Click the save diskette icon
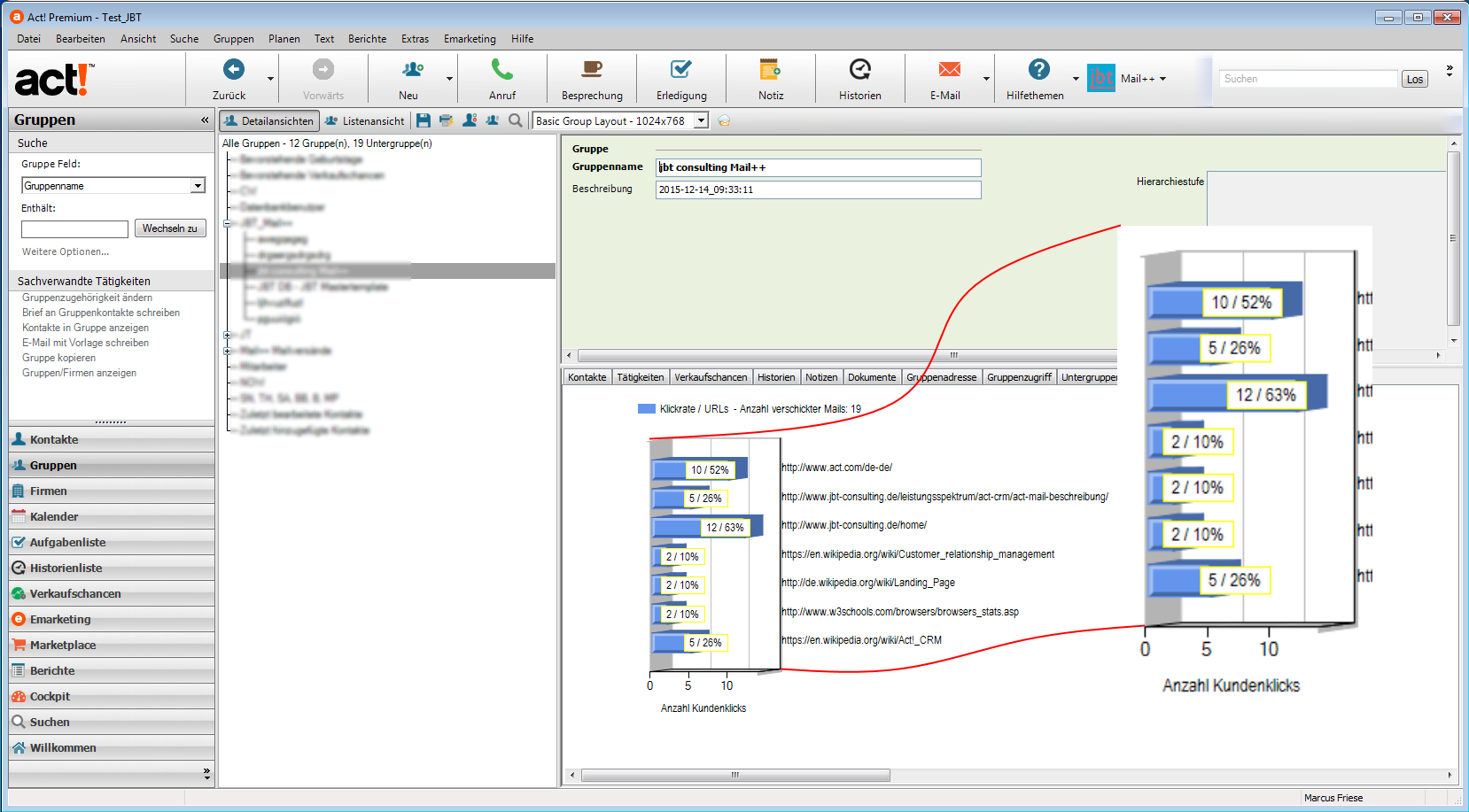 424,120
